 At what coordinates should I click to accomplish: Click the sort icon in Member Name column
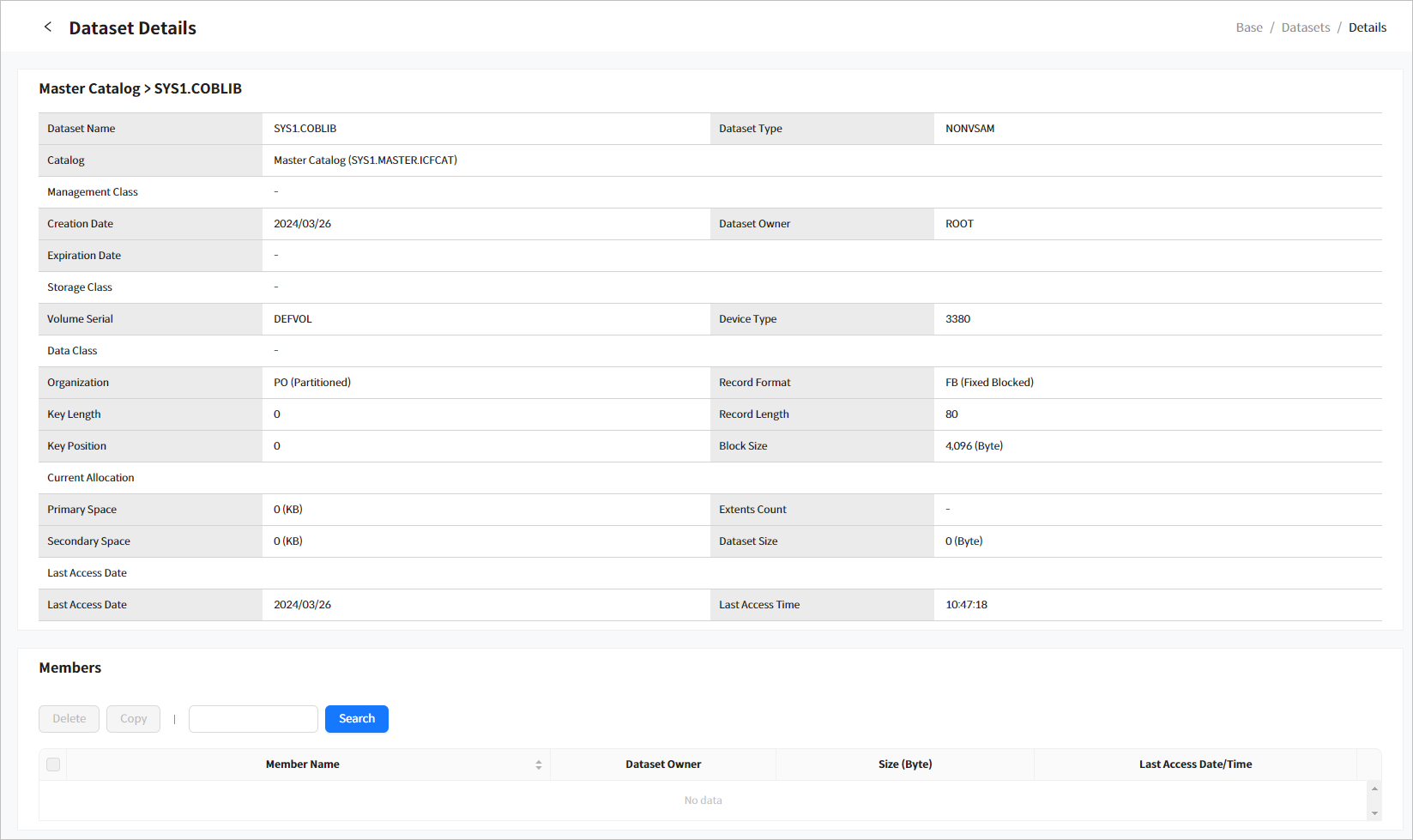pos(539,764)
